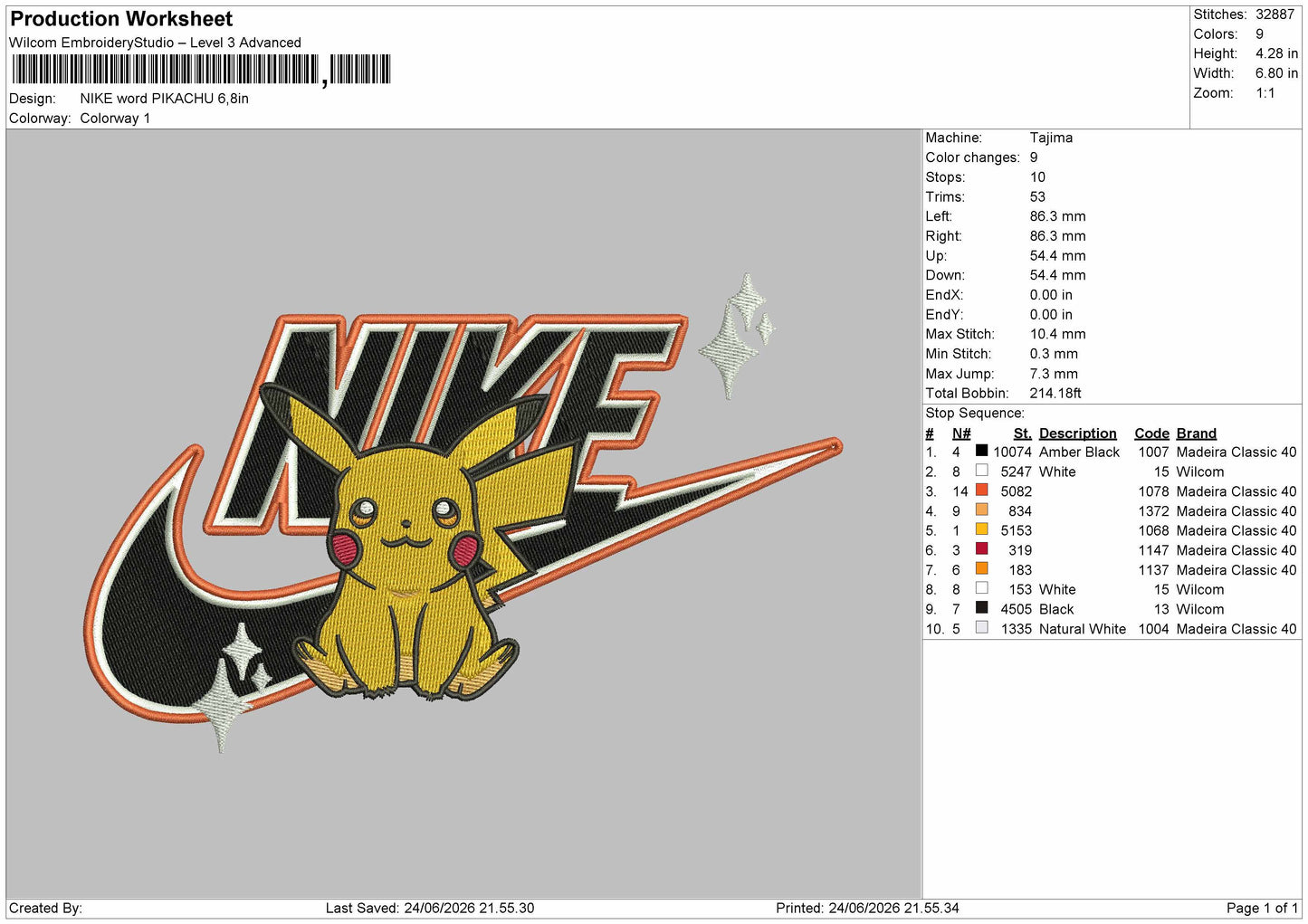1308x924 pixels.
Task: Click the Up value '54.4 mm'
Action: point(1057,256)
